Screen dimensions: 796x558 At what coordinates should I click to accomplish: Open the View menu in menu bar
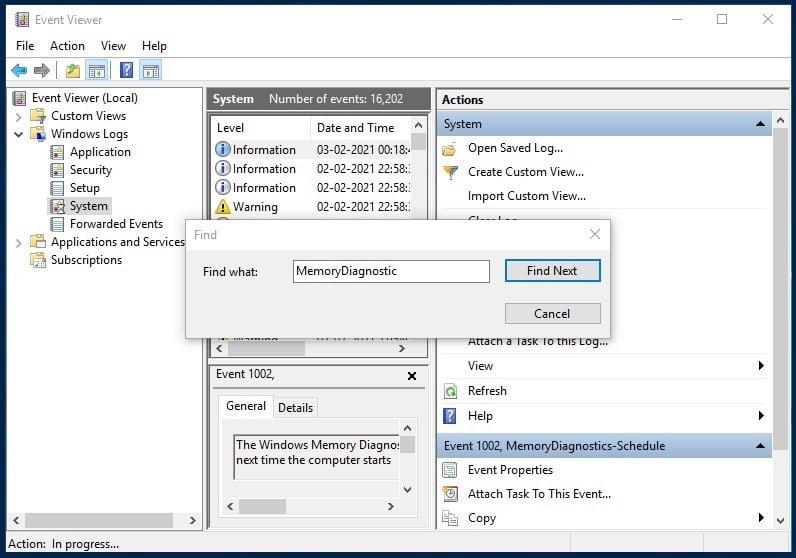[x=113, y=46]
